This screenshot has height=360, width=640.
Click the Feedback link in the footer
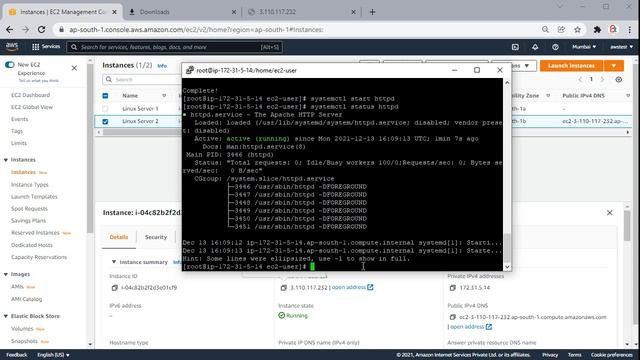pos(17,355)
